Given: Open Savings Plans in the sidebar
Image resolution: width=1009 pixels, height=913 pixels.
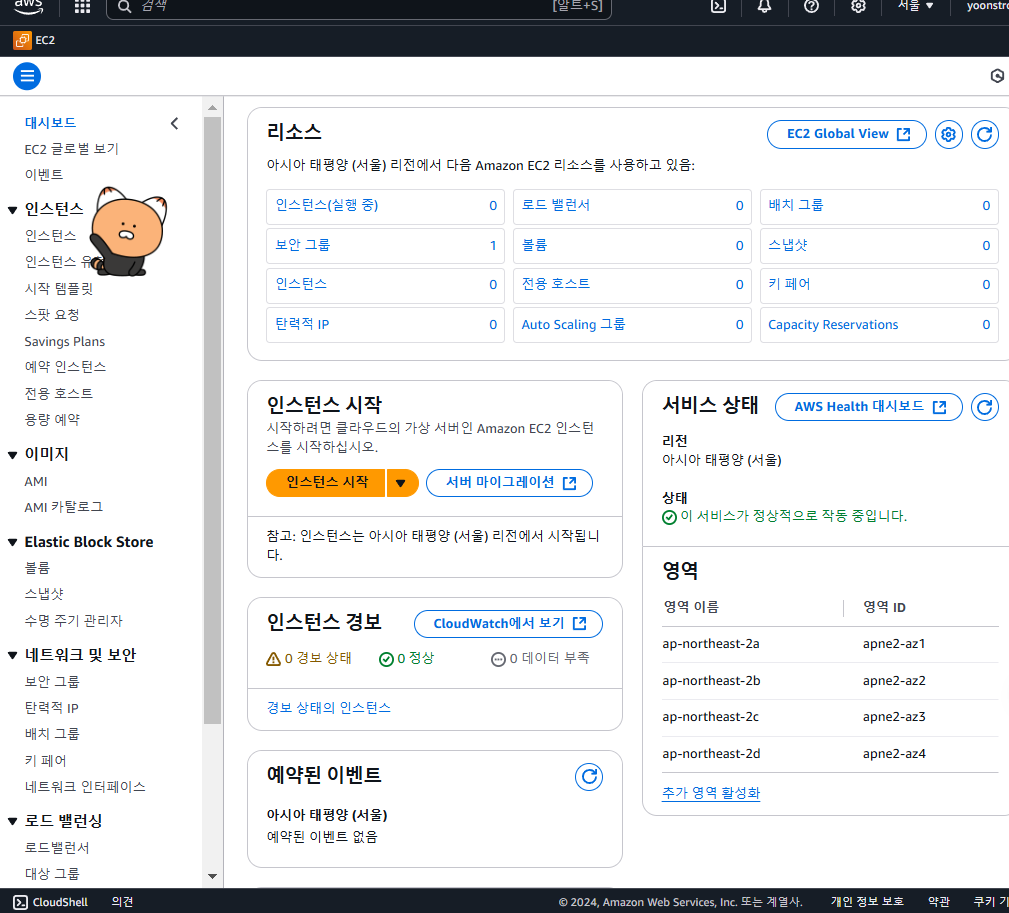Looking at the screenshot, I should (x=64, y=342).
